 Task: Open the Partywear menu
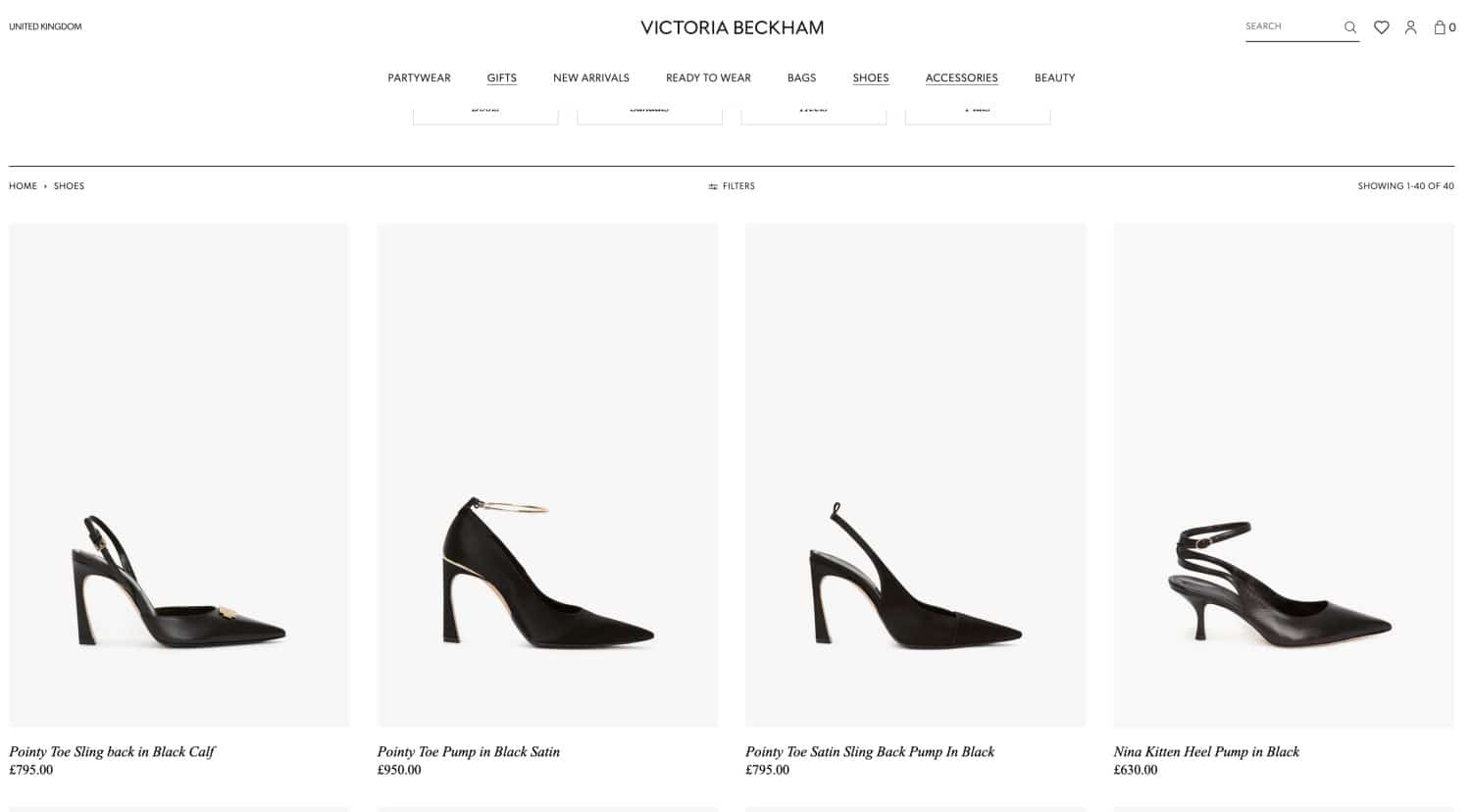tap(419, 77)
